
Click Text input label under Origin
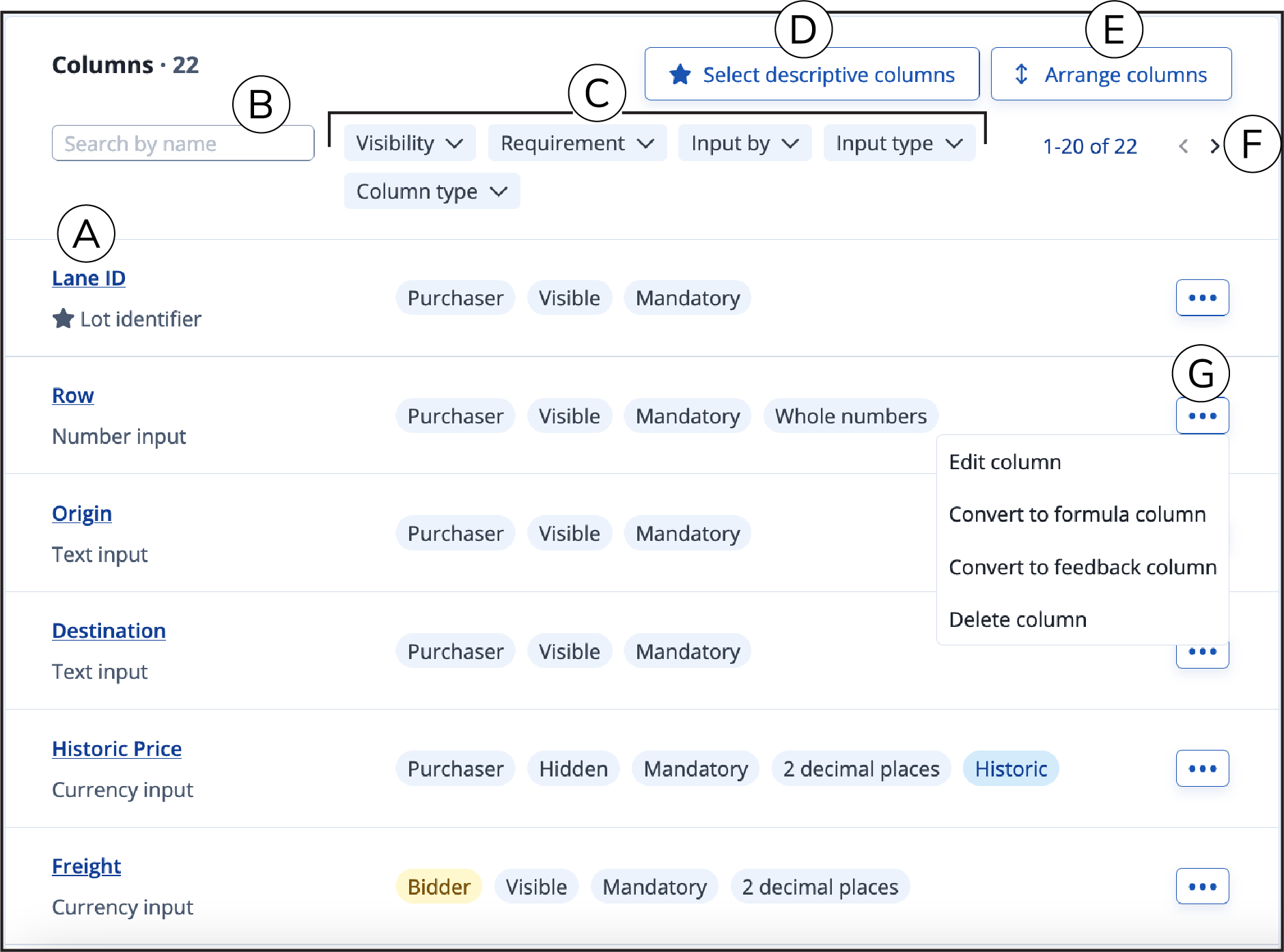tap(100, 555)
